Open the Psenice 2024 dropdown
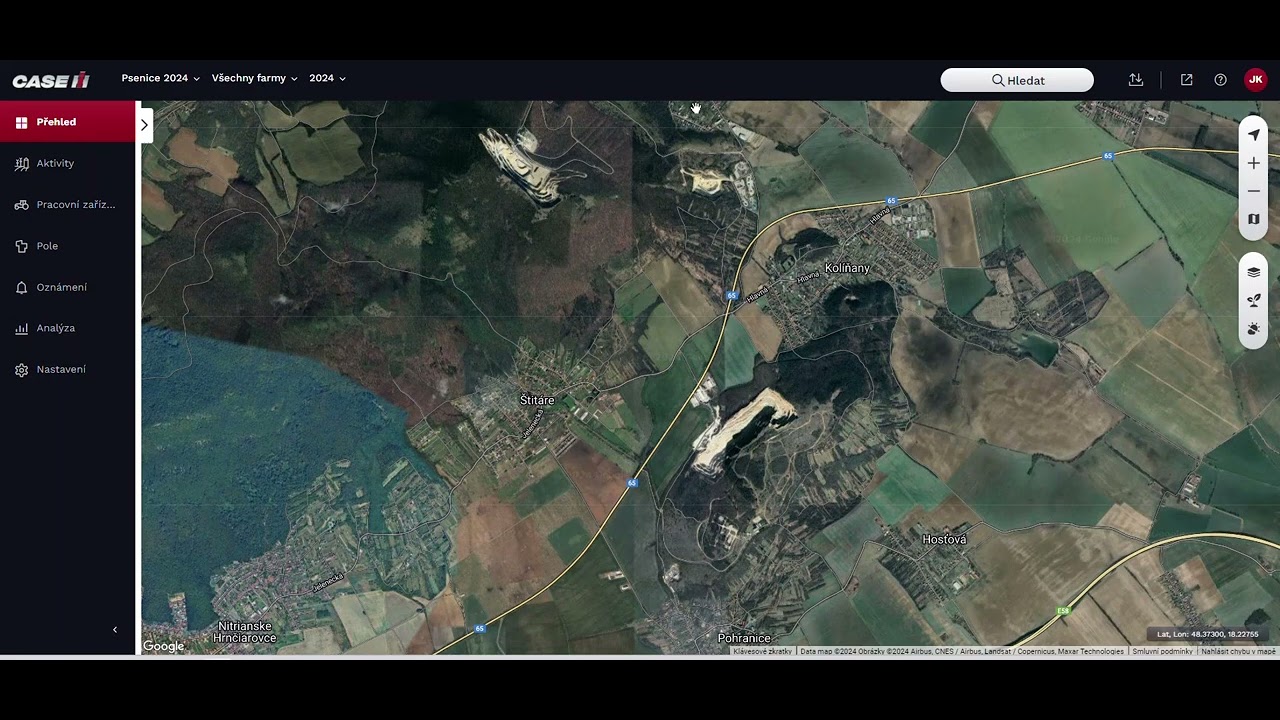This screenshot has height=720, width=1280. [160, 78]
